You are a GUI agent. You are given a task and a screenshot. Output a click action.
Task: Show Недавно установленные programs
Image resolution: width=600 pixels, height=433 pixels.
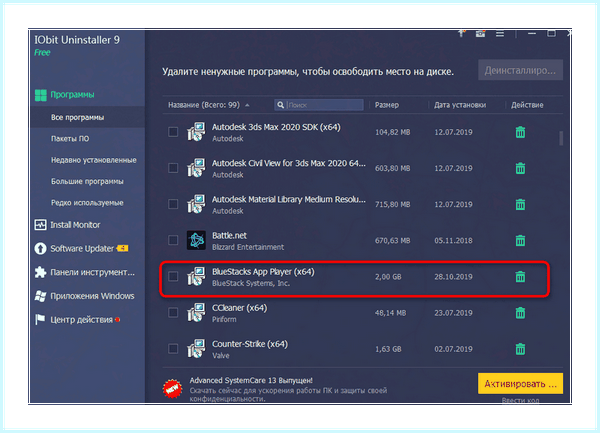94,160
